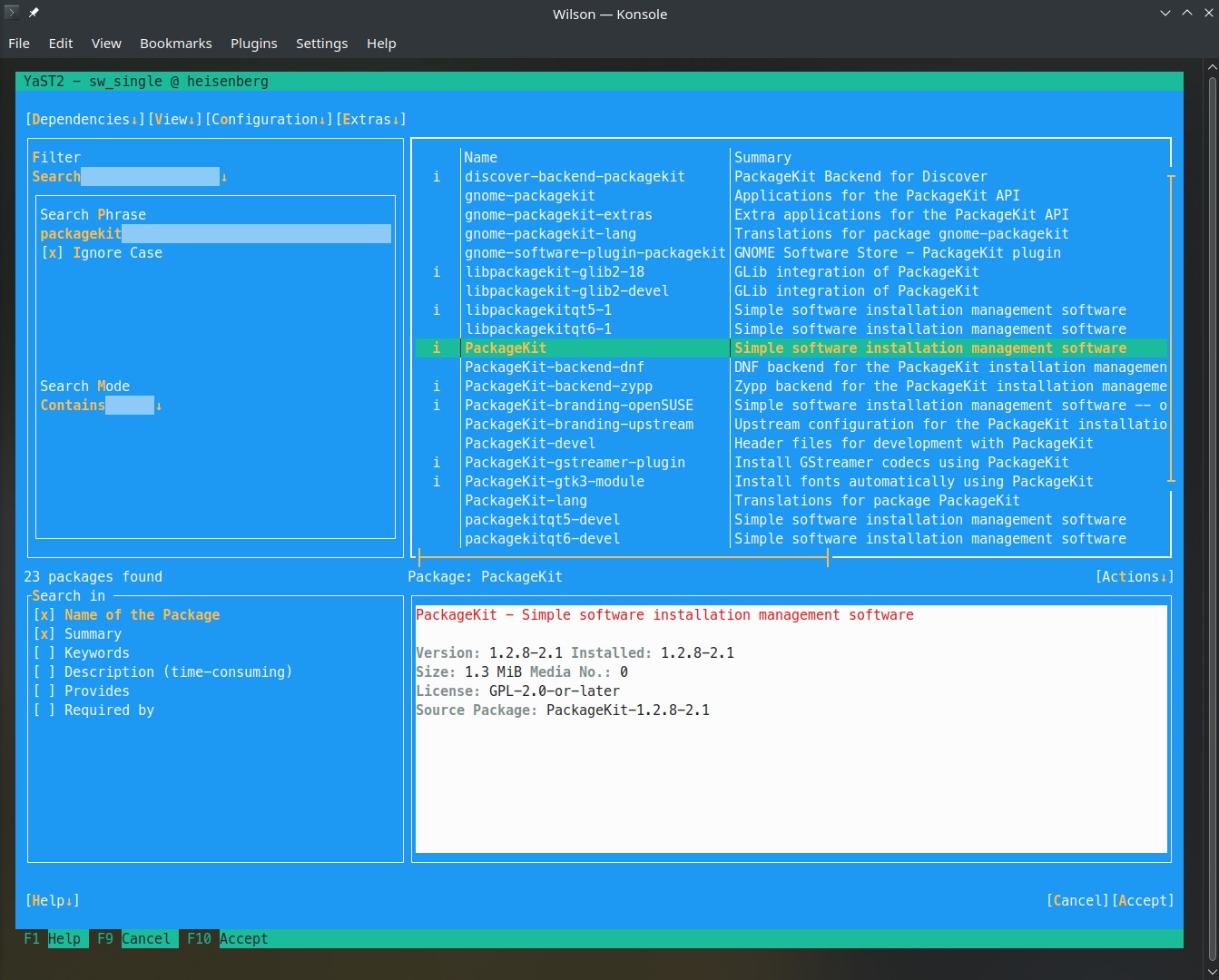The width and height of the screenshot is (1219, 980).
Task: Expand the Search Mode Contains combo box
Action: coord(102,406)
